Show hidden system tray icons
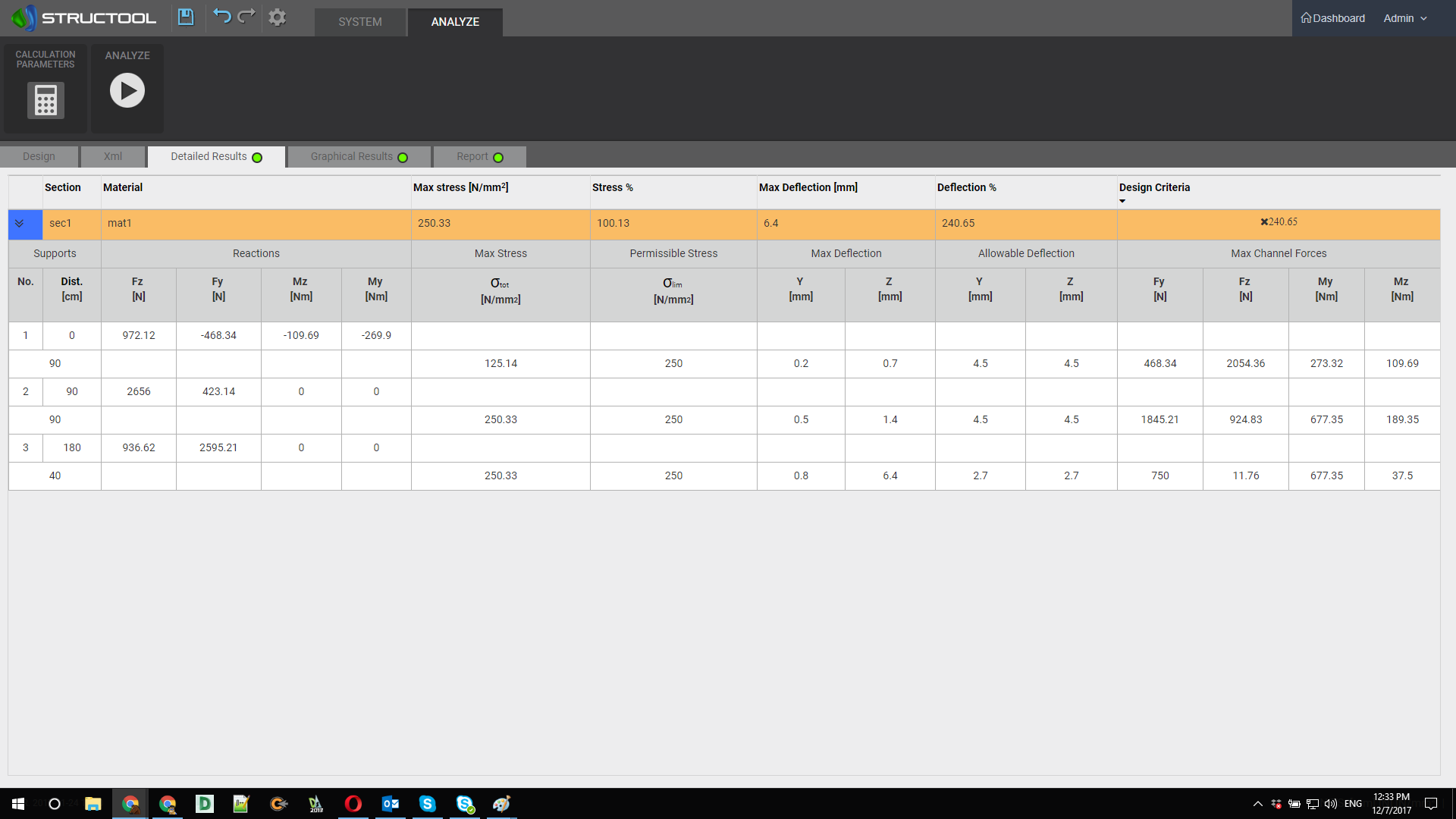The width and height of the screenshot is (1456, 819). [x=1258, y=804]
